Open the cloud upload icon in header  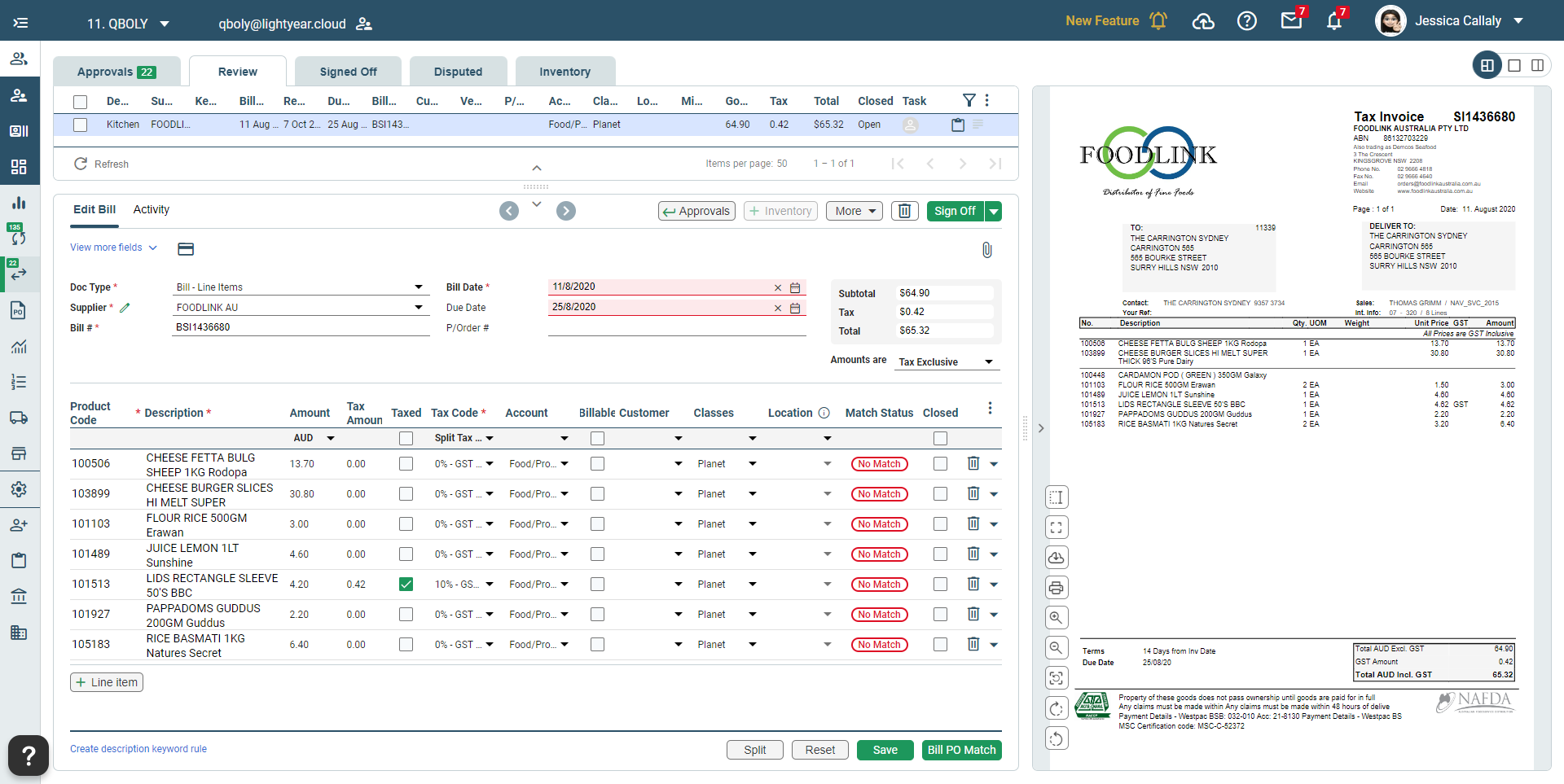(1203, 21)
